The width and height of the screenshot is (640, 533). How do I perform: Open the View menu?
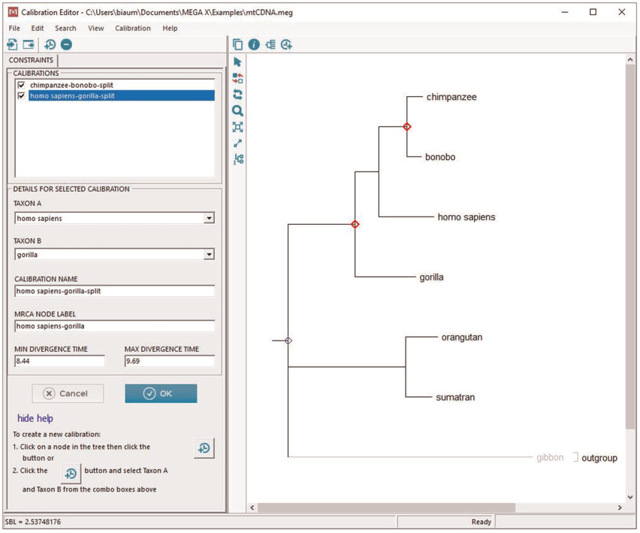click(x=96, y=28)
